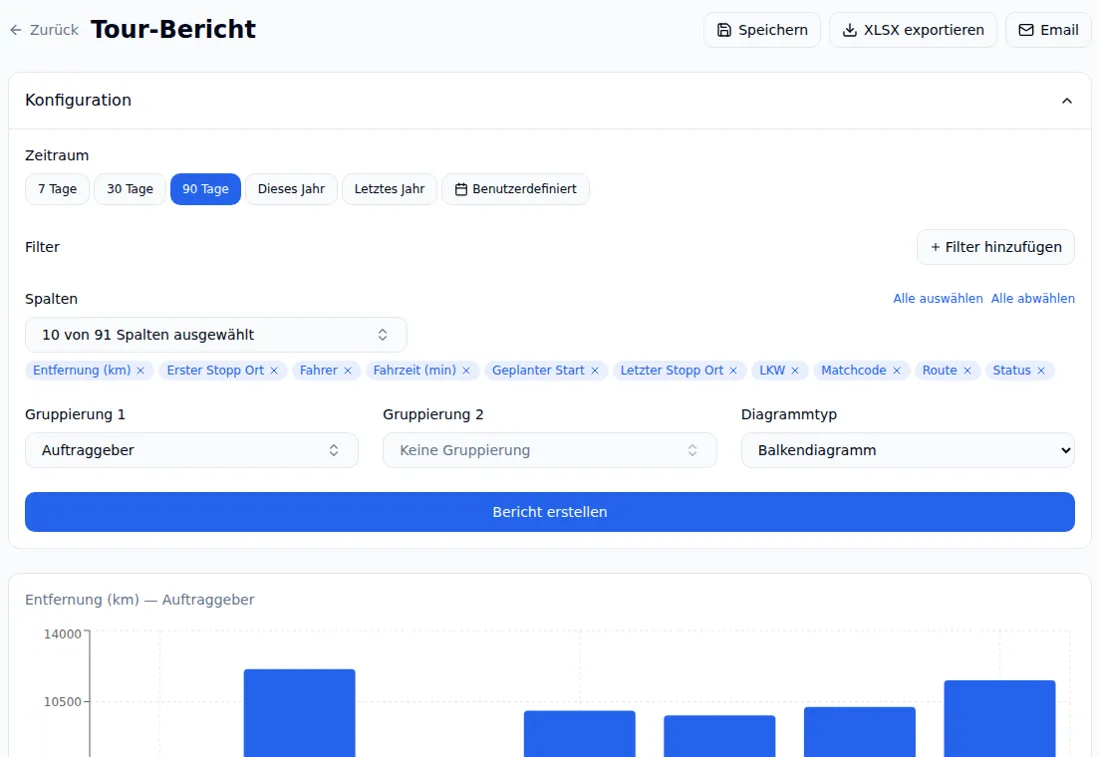The image size is (1100, 757).
Task: Remove the Route column chip
Action: click(x=967, y=370)
